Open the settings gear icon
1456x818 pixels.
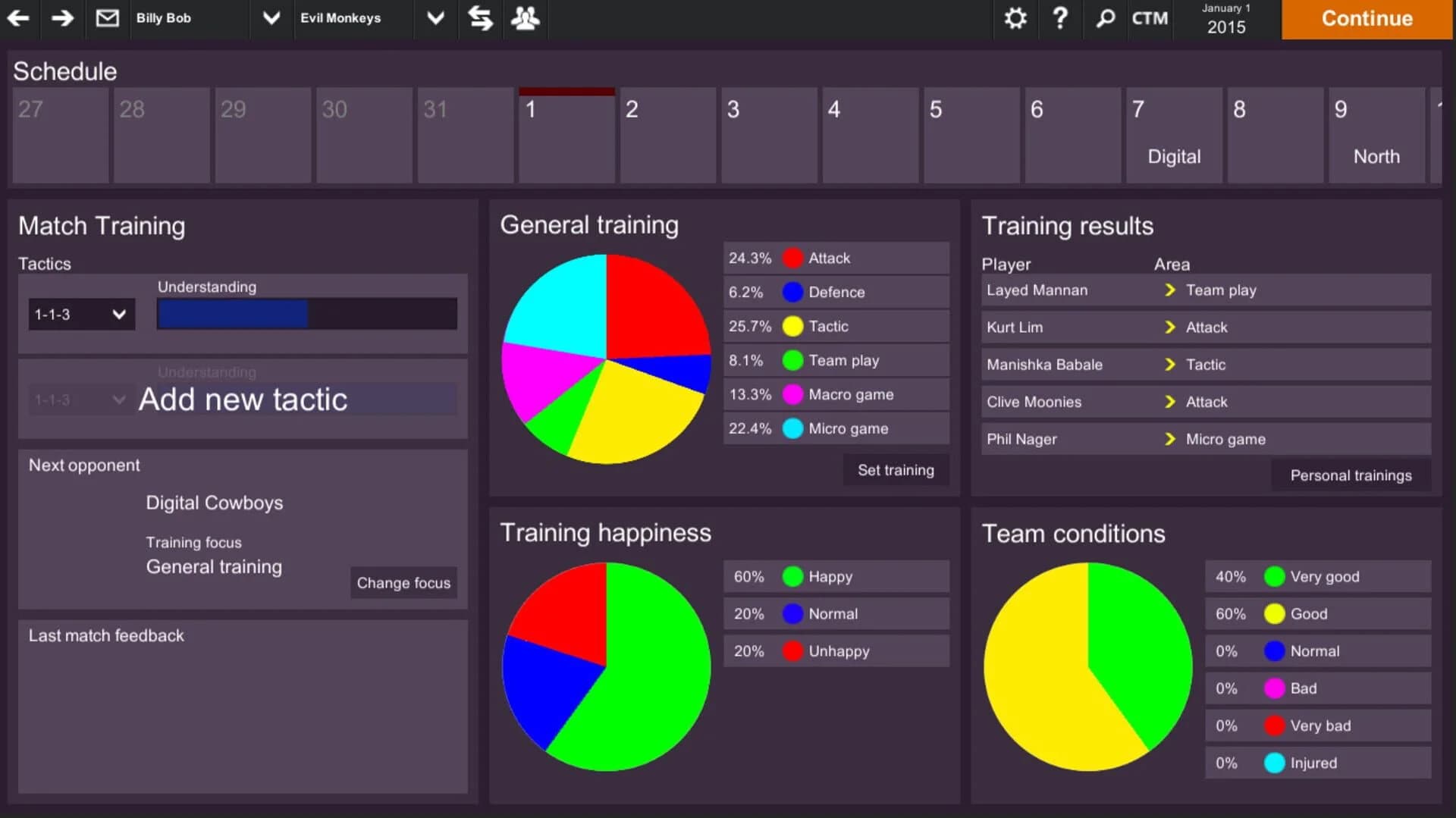(1015, 18)
